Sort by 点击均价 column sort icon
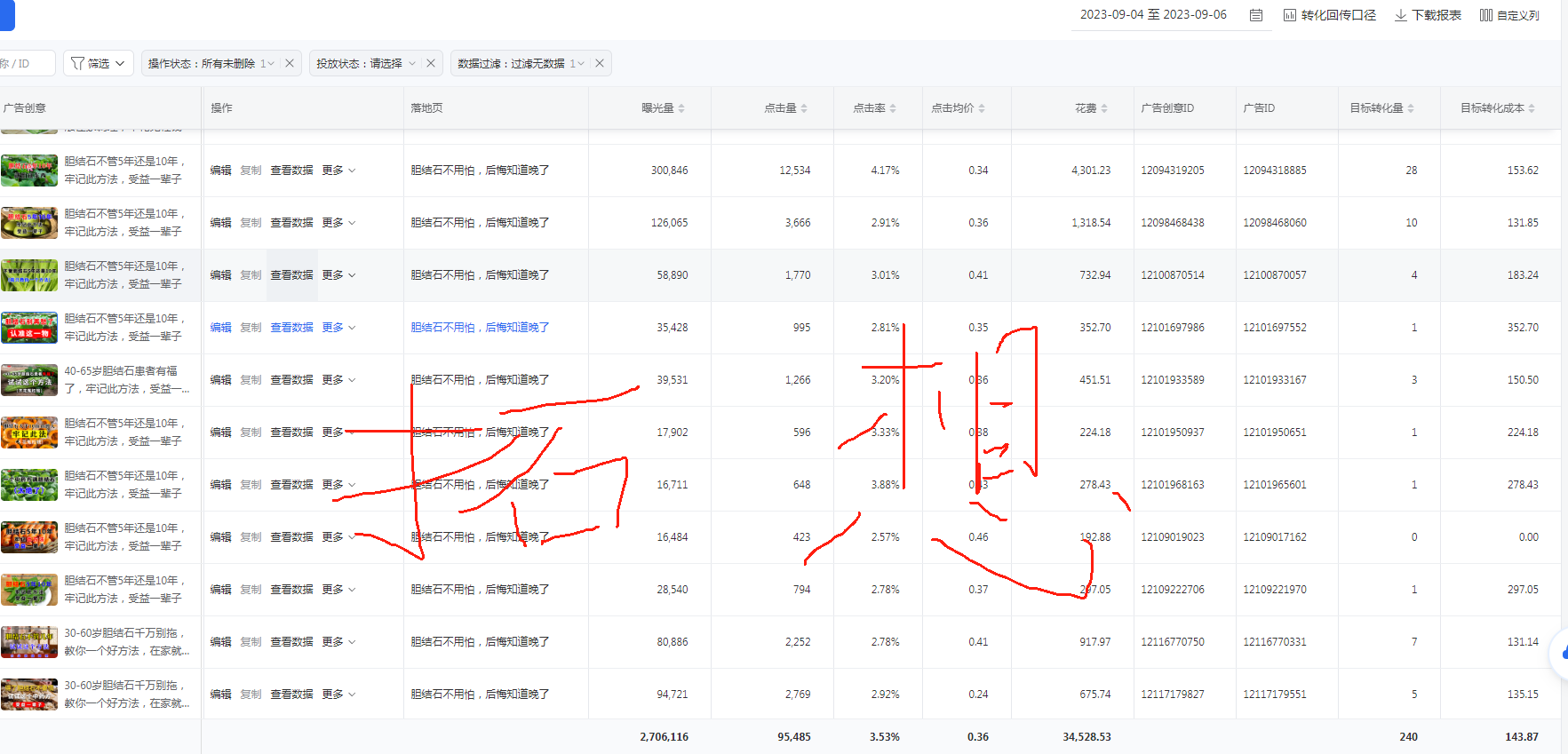This screenshot has width=1568, height=754. click(x=982, y=108)
